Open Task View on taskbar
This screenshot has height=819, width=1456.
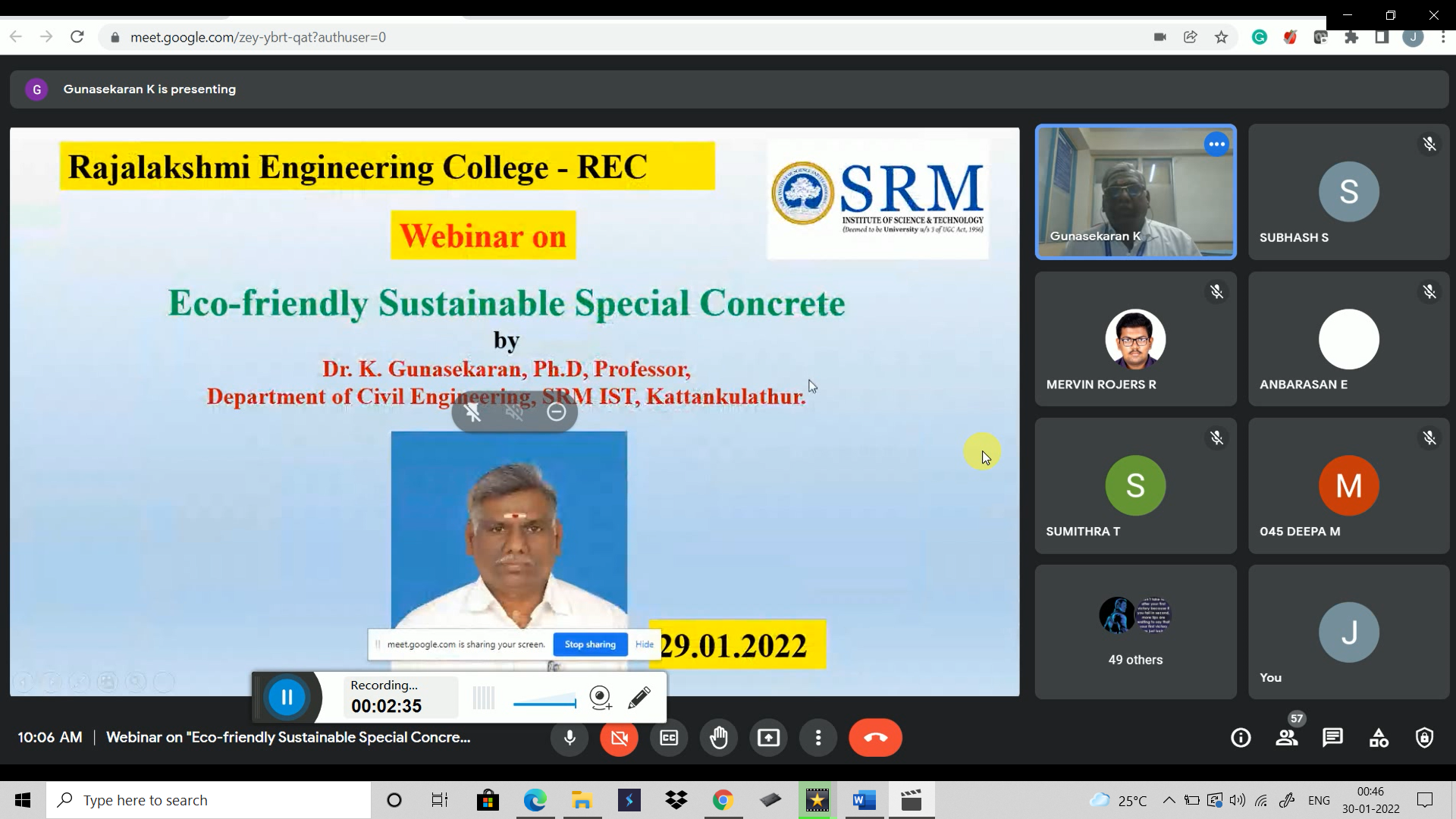(x=440, y=800)
